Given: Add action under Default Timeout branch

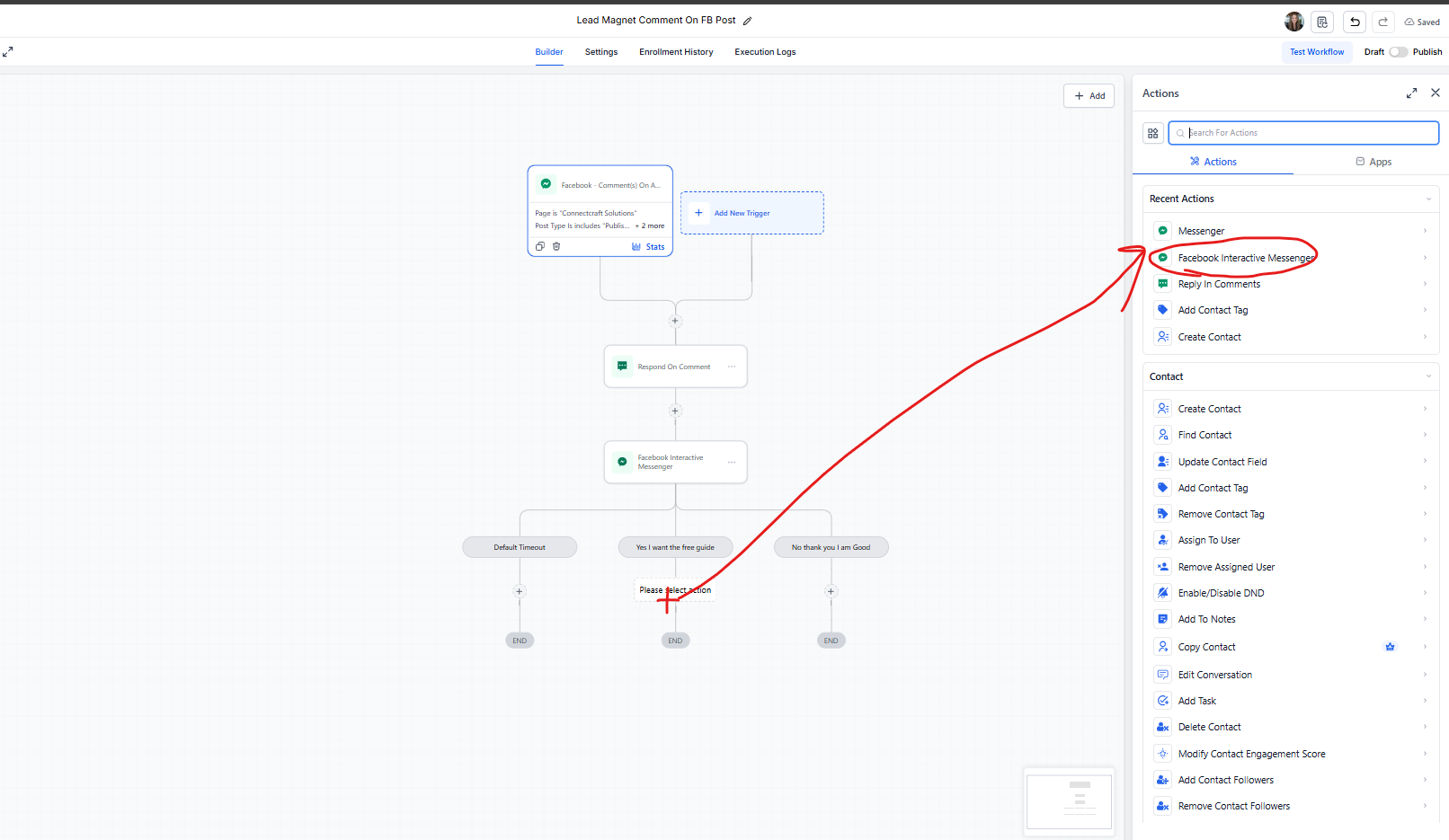Looking at the screenshot, I should tap(520, 591).
